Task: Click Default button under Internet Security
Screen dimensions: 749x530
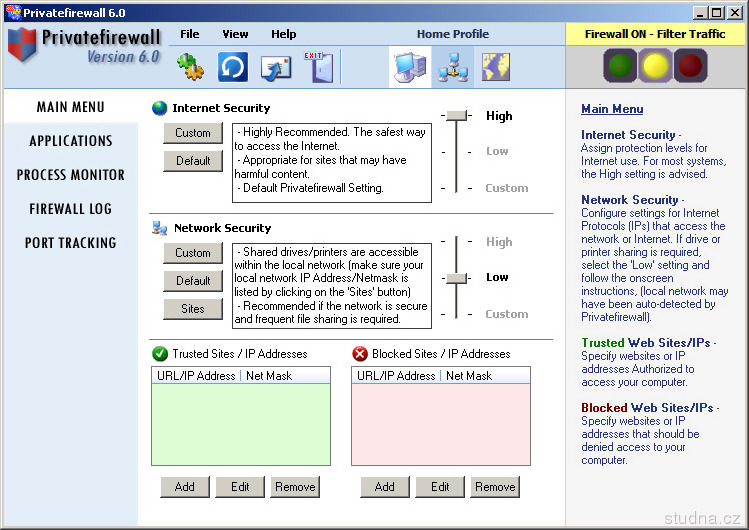Action: (x=193, y=161)
